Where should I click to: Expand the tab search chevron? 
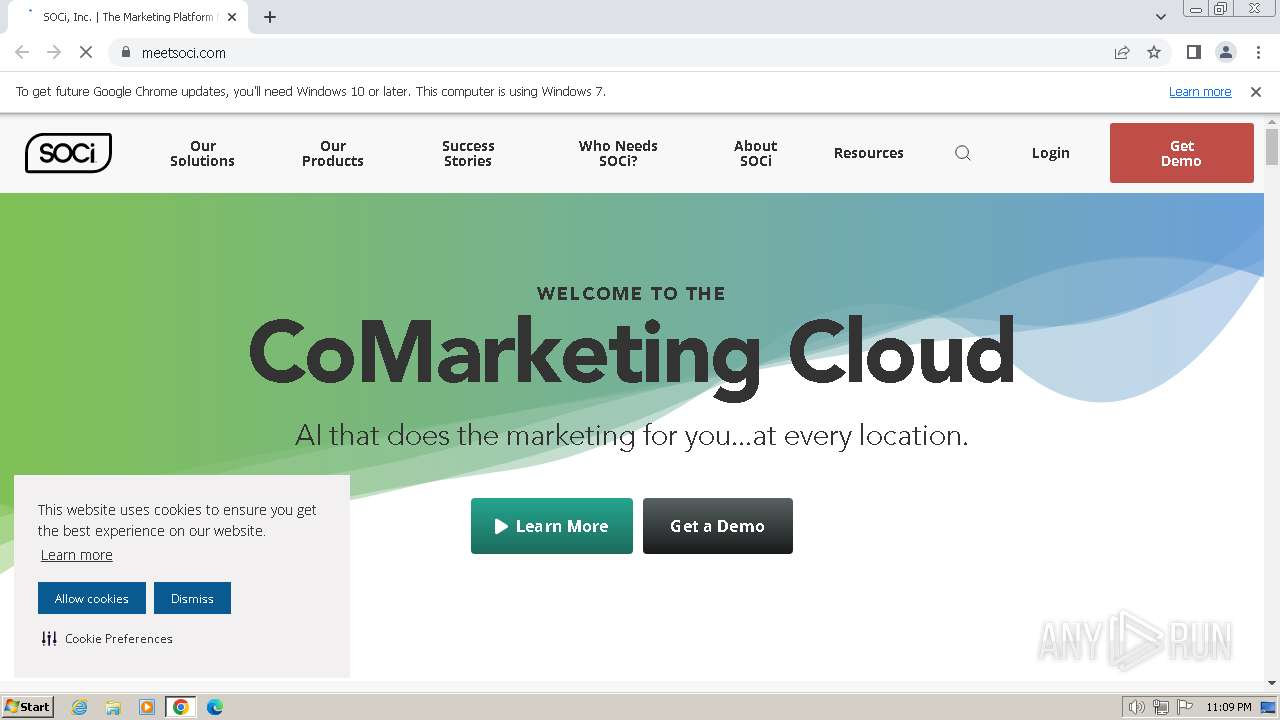tap(1161, 17)
